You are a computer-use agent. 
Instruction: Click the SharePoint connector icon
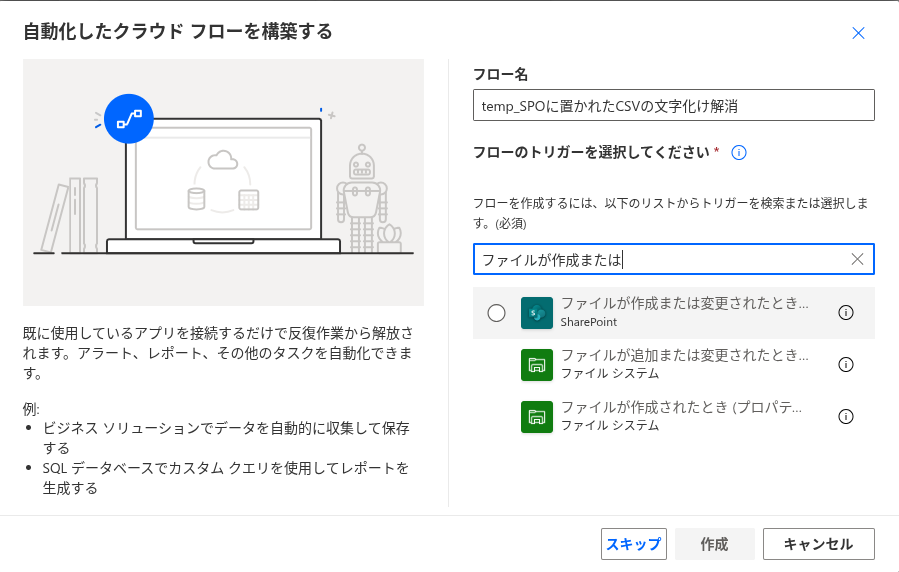point(537,313)
